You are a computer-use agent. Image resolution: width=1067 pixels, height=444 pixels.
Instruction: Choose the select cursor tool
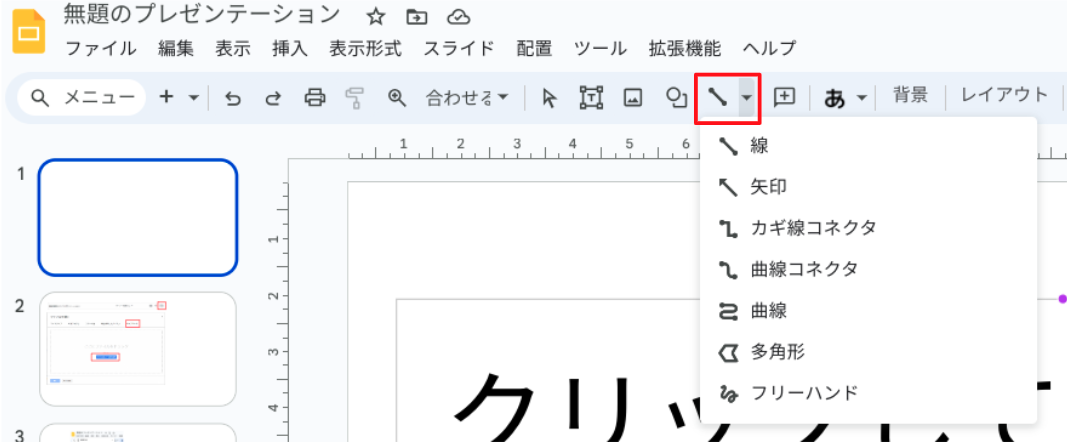coord(549,98)
